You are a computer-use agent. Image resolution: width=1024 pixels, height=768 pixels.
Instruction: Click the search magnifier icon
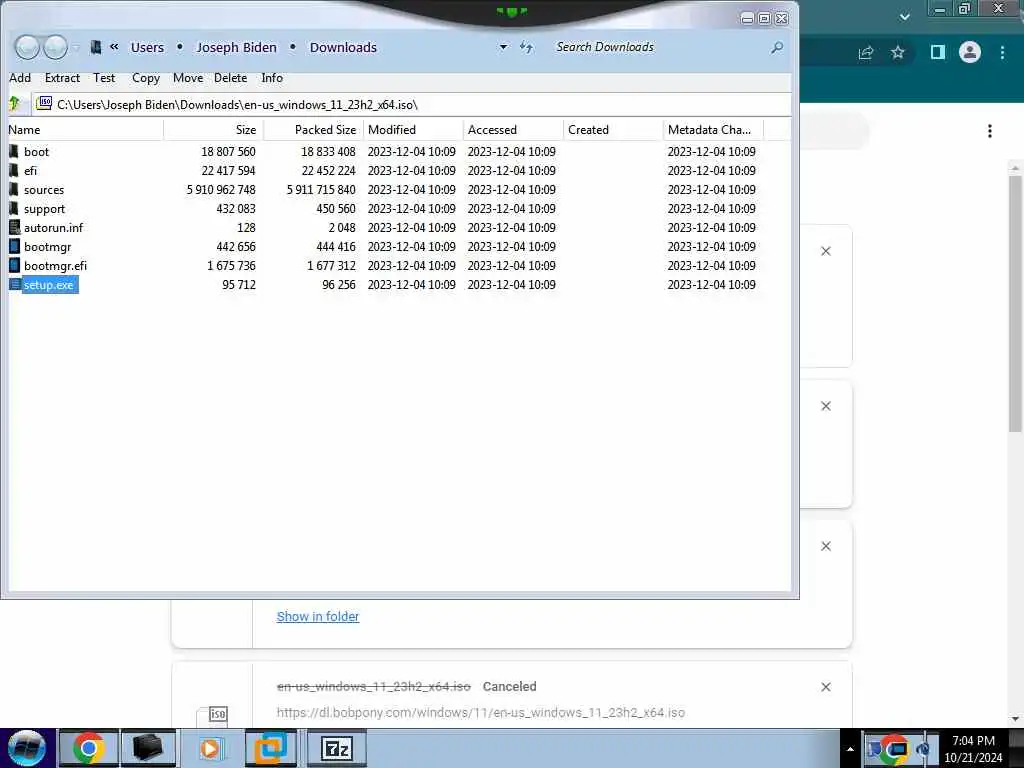776,47
